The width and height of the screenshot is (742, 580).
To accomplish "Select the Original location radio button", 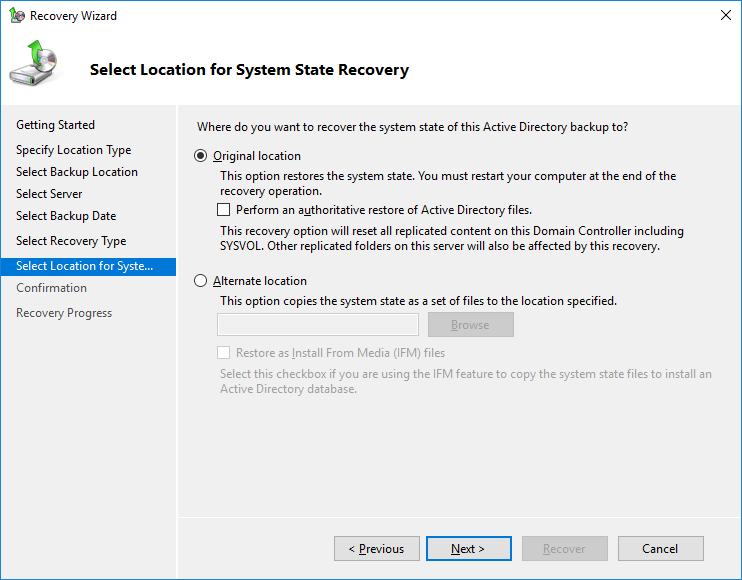I will (201, 156).
